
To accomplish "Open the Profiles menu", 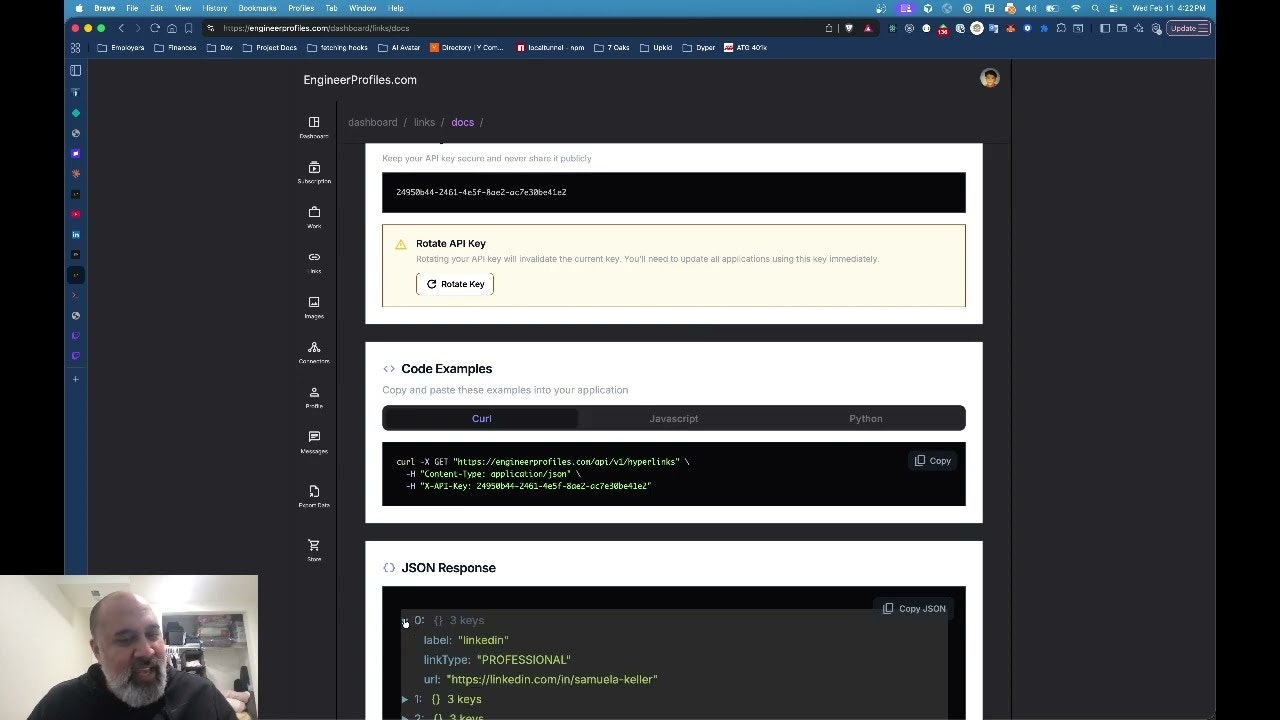I will (x=301, y=8).
